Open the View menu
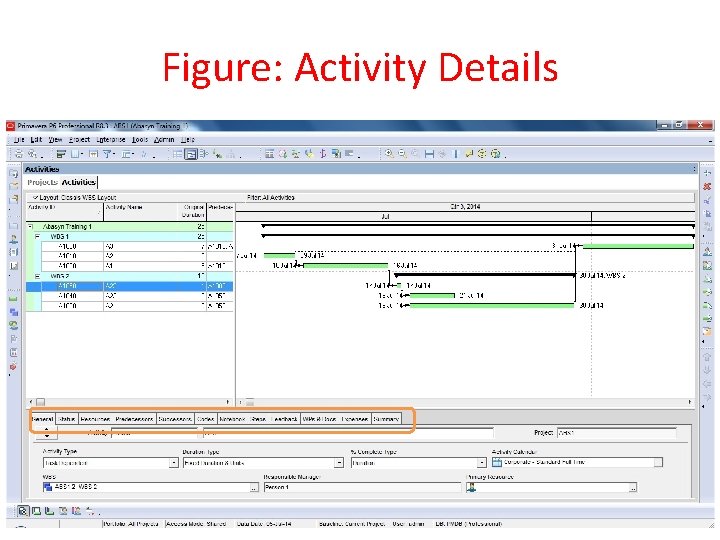Screen dimensions: 720x540 55,140
